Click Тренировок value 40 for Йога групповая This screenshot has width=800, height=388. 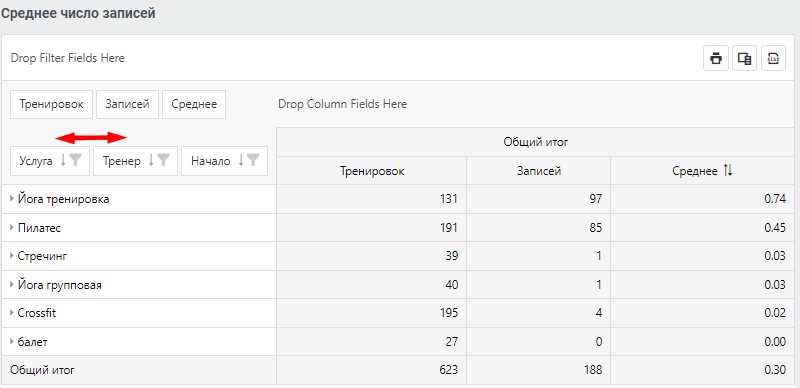452,285
